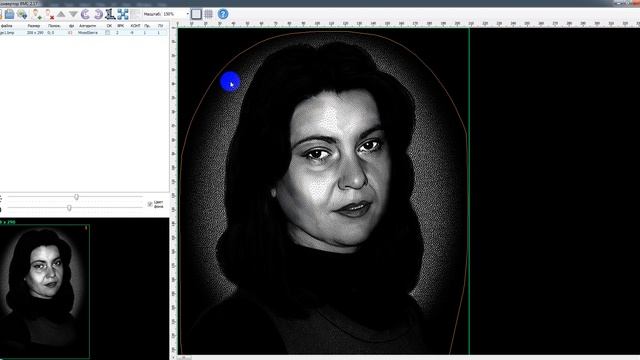Click the '200 x 290' size cell
Screen dimensions: 640x360
pos(35,33)
